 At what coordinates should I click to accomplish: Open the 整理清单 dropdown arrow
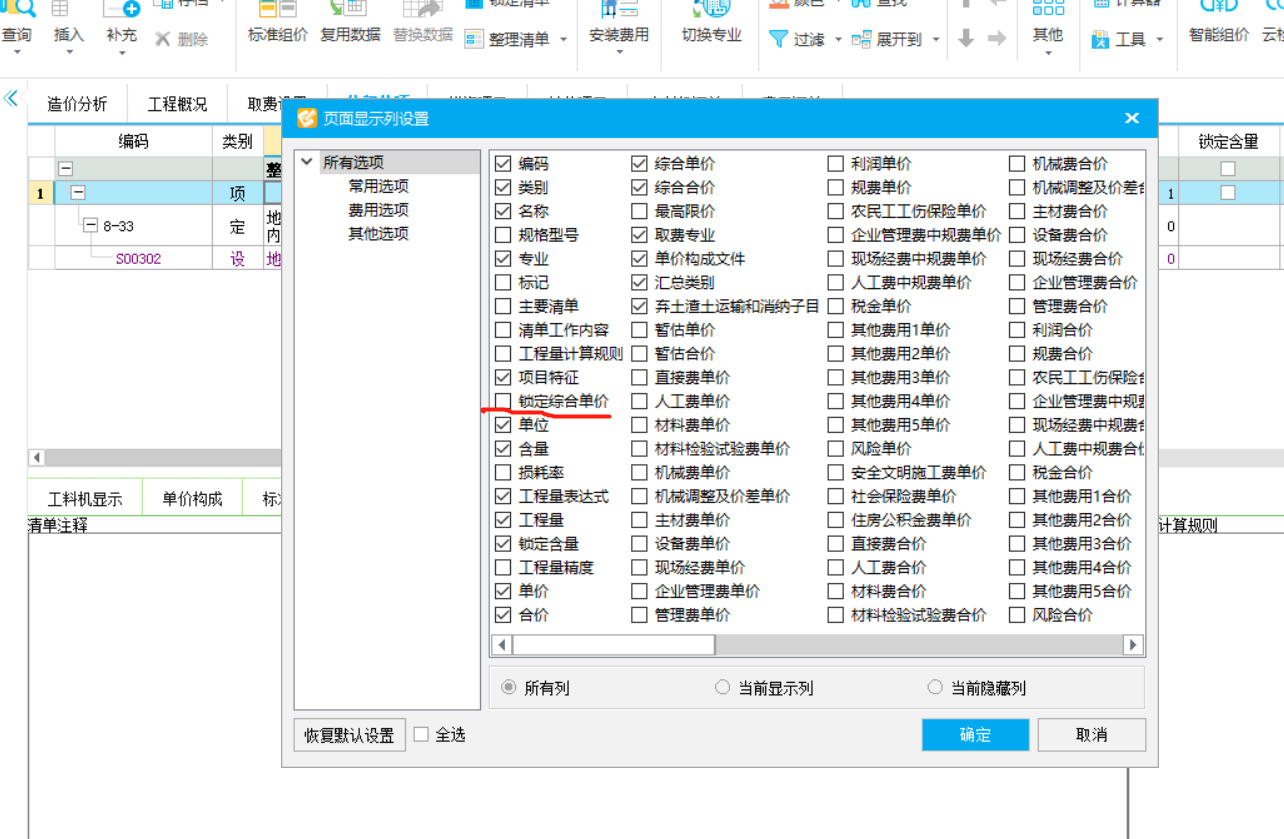(x=563, y=41)
